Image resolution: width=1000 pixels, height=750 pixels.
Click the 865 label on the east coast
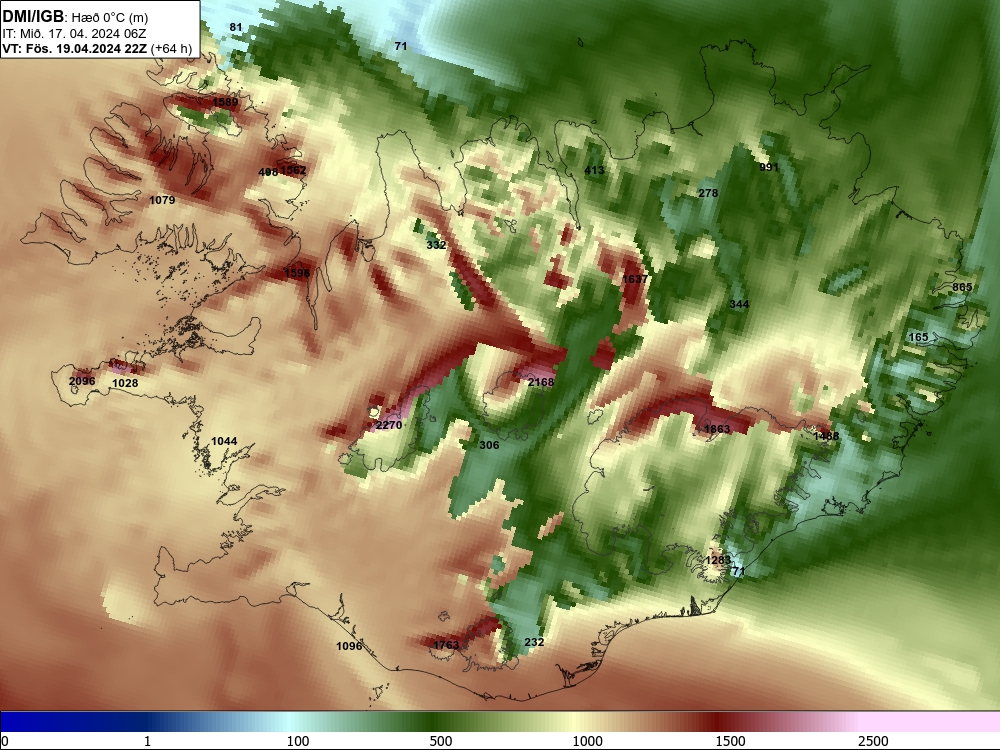point(962,287)
